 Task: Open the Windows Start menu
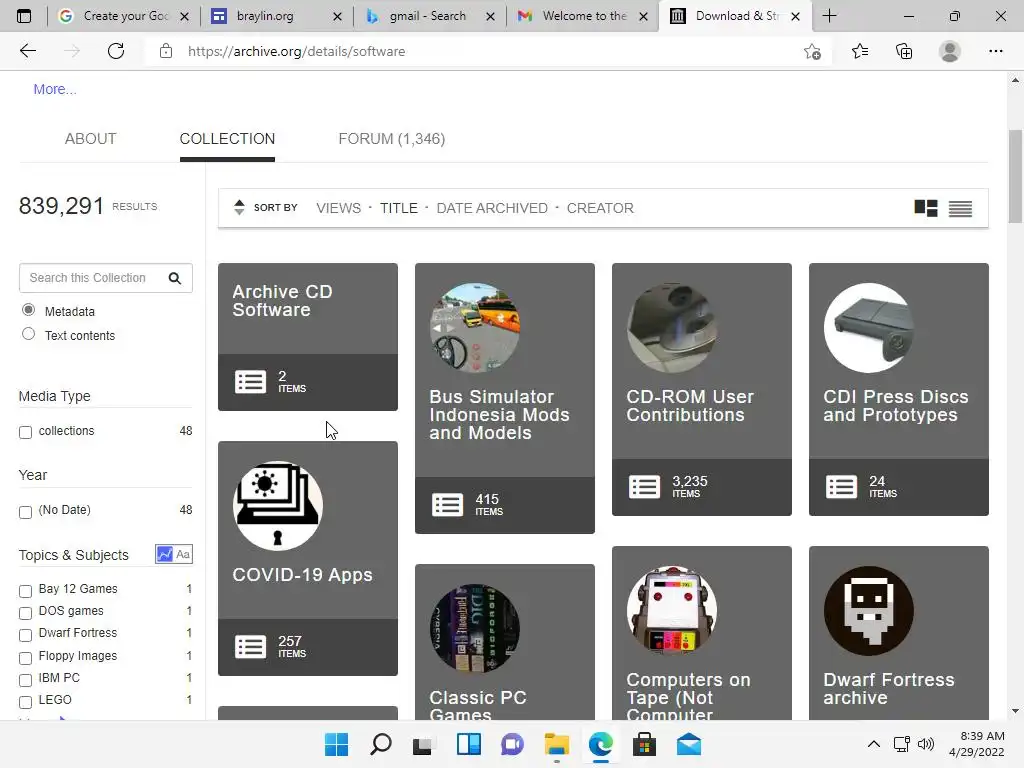336,744
